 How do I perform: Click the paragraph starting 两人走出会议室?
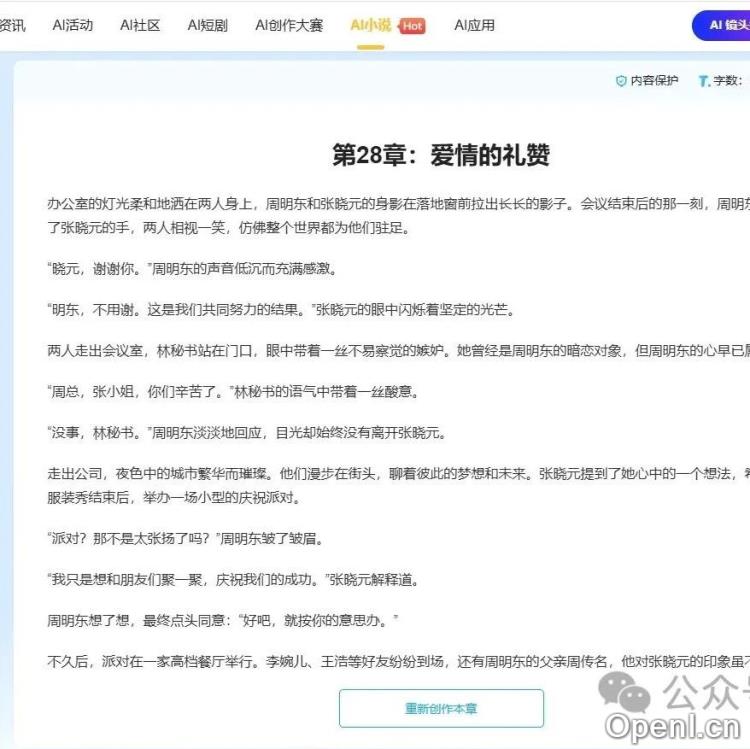[398, 351]
